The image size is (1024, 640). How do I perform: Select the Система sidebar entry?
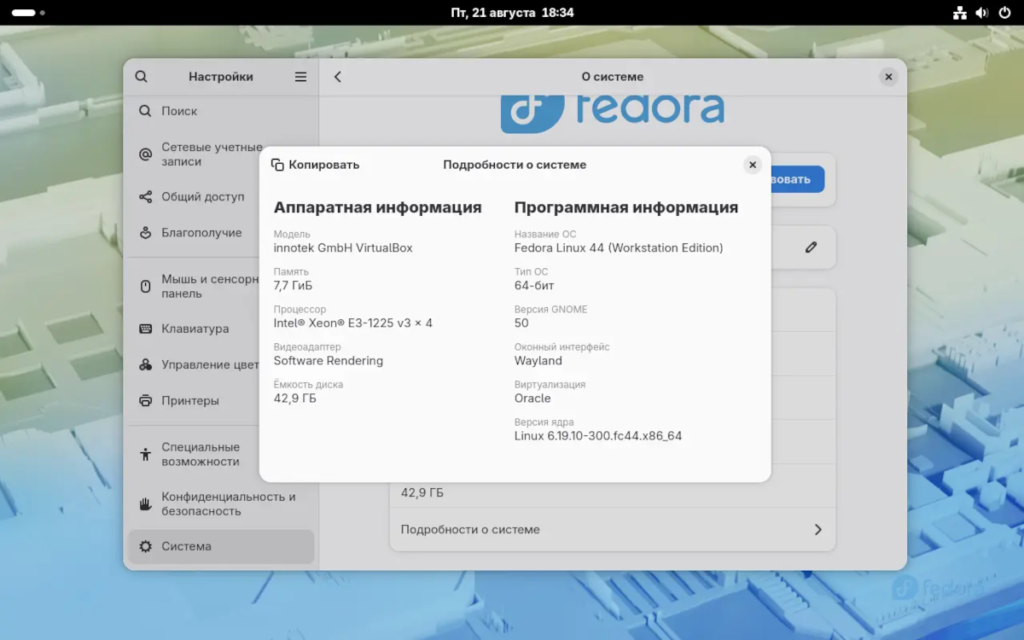point(221,546)
